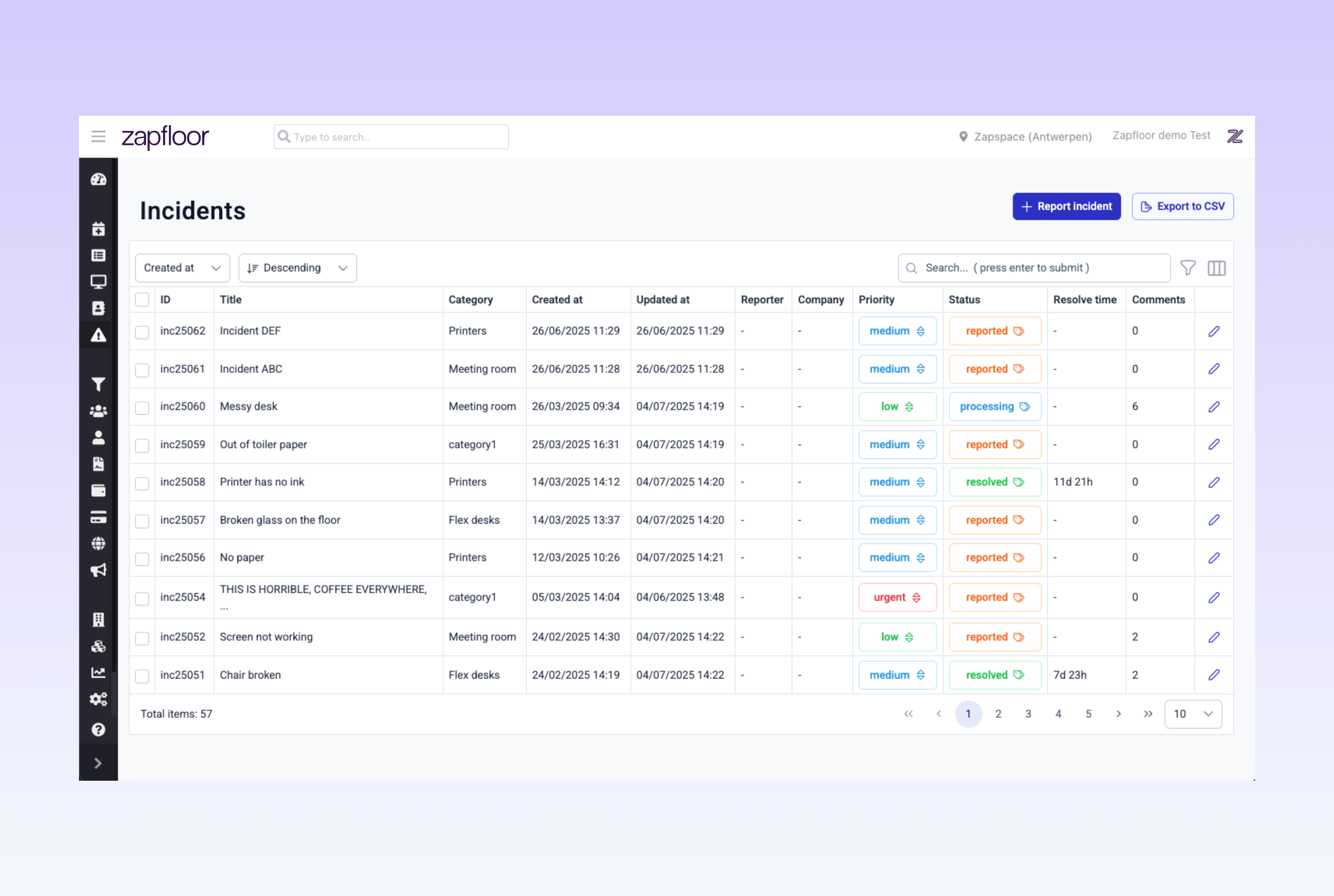Open low priority dropdown for Messy desk

pyautogui.click(x=897, y=406)
